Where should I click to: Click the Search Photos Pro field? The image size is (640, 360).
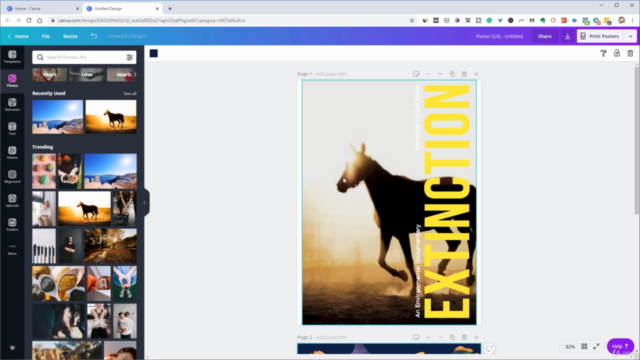[84, 58]
